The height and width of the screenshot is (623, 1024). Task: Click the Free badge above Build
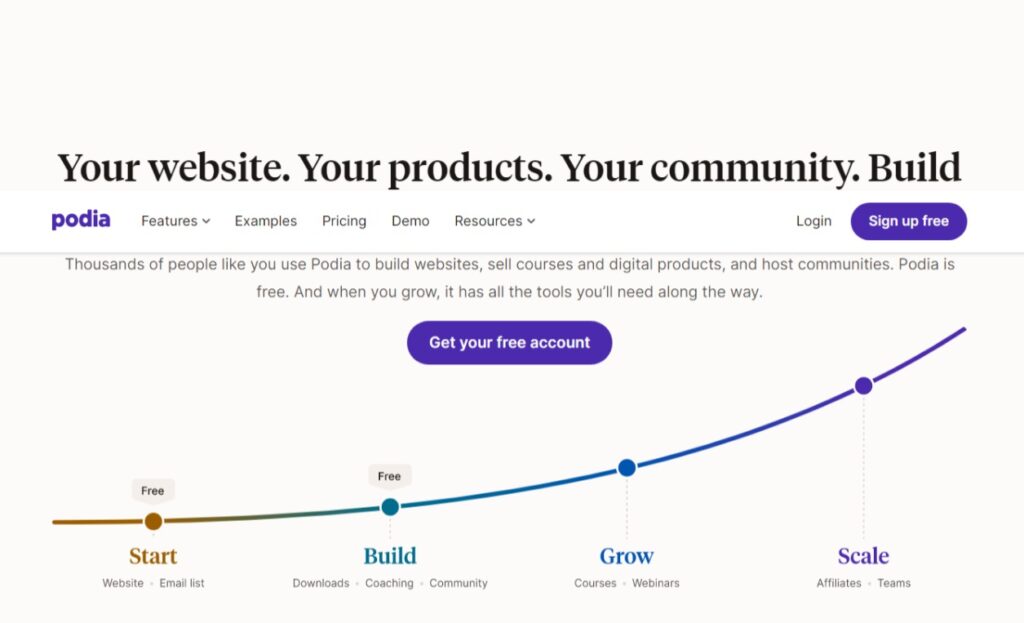pos(389,476)
